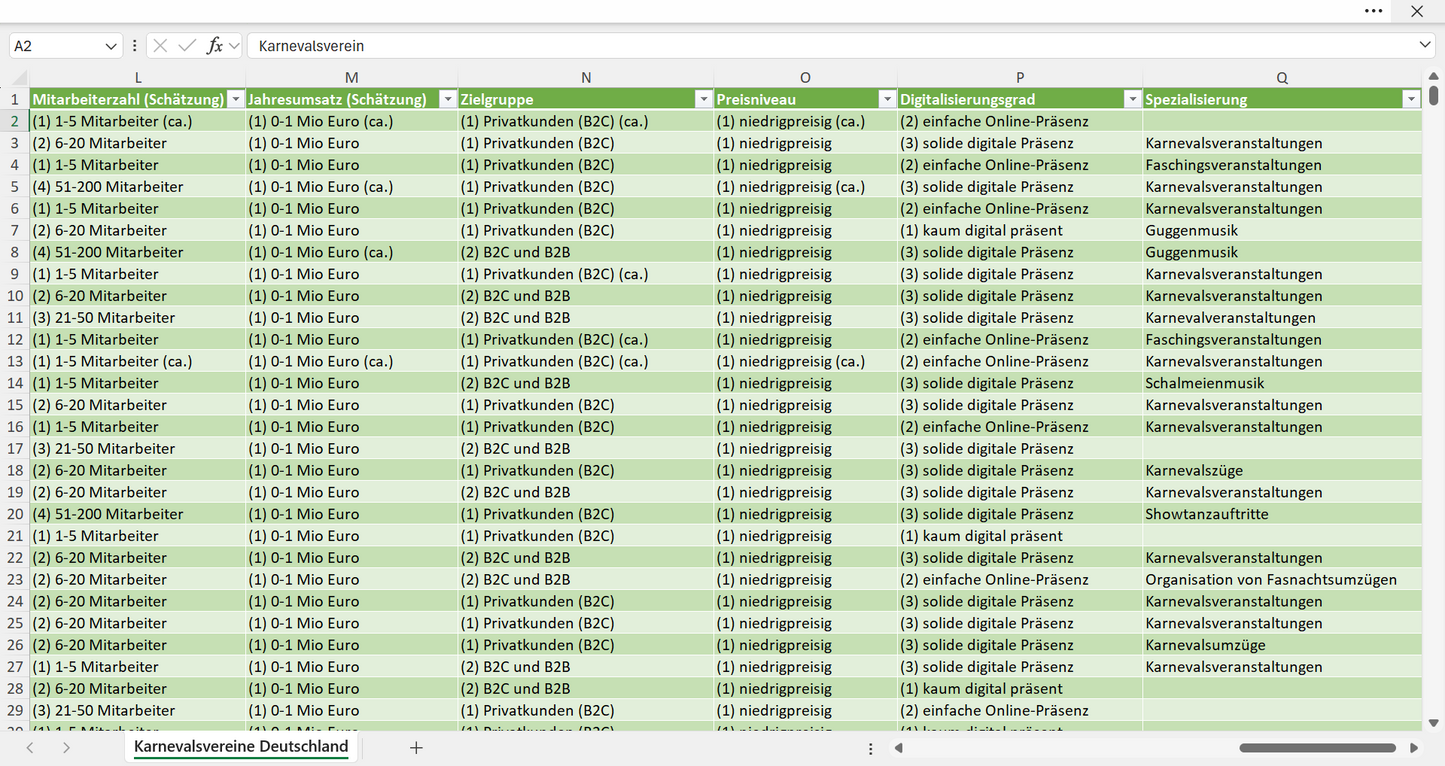Expand the dropdown arrow next to fx
The width and height of the screenshot is (1445, 766).
[x=234, y=46]
